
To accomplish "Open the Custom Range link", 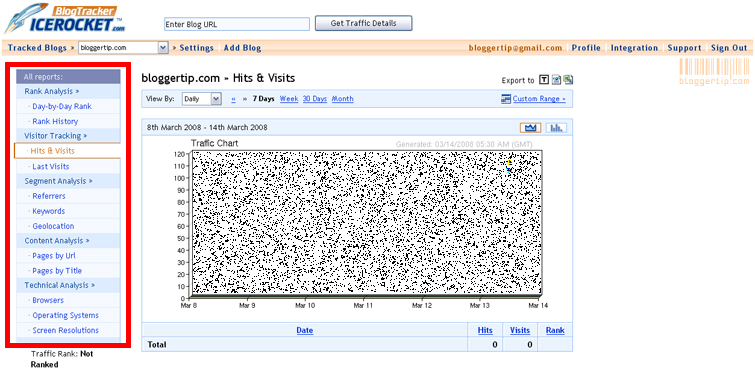I will click(539, 99).
